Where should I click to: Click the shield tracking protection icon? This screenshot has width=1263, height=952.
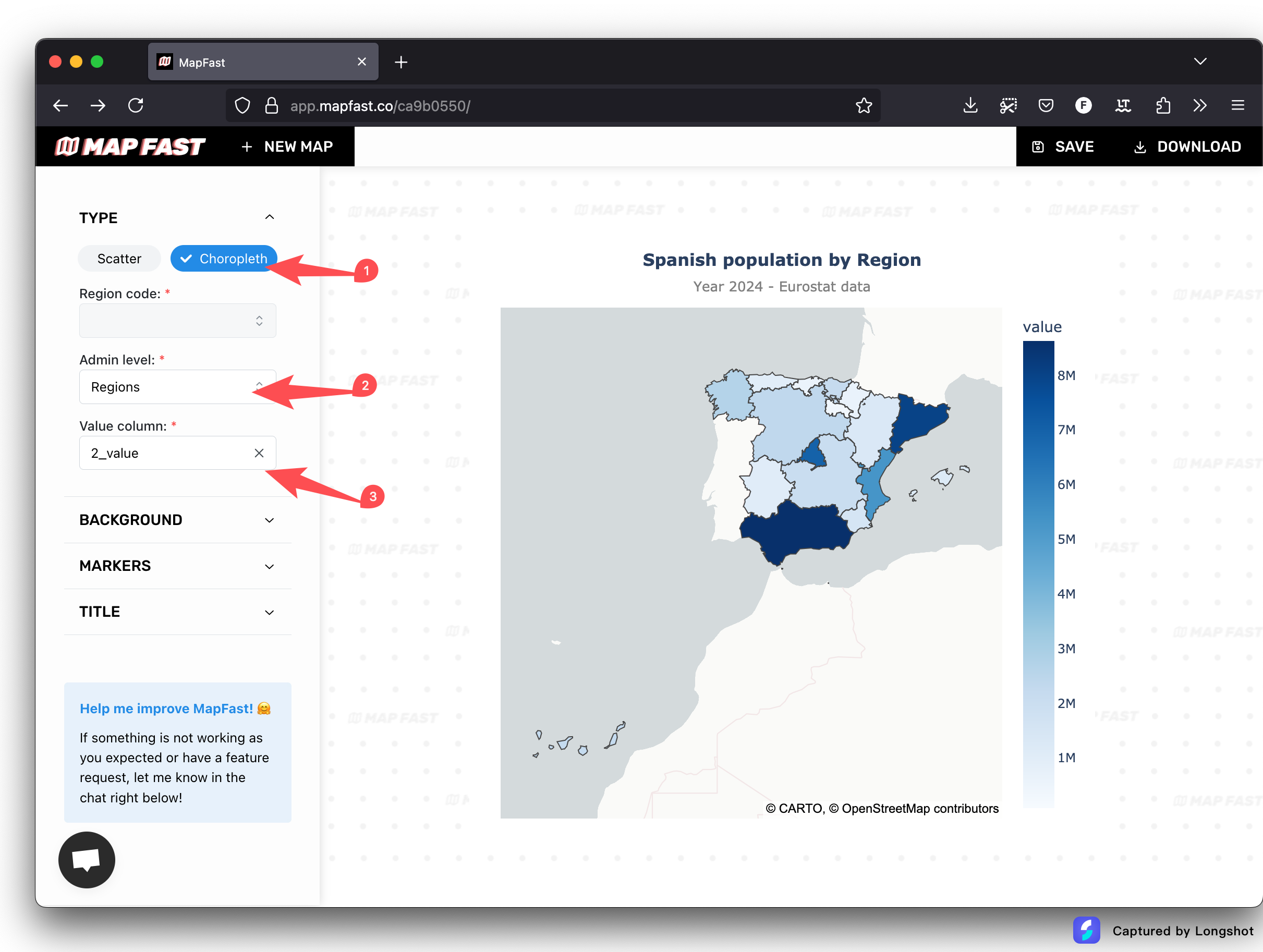(242, 106)
